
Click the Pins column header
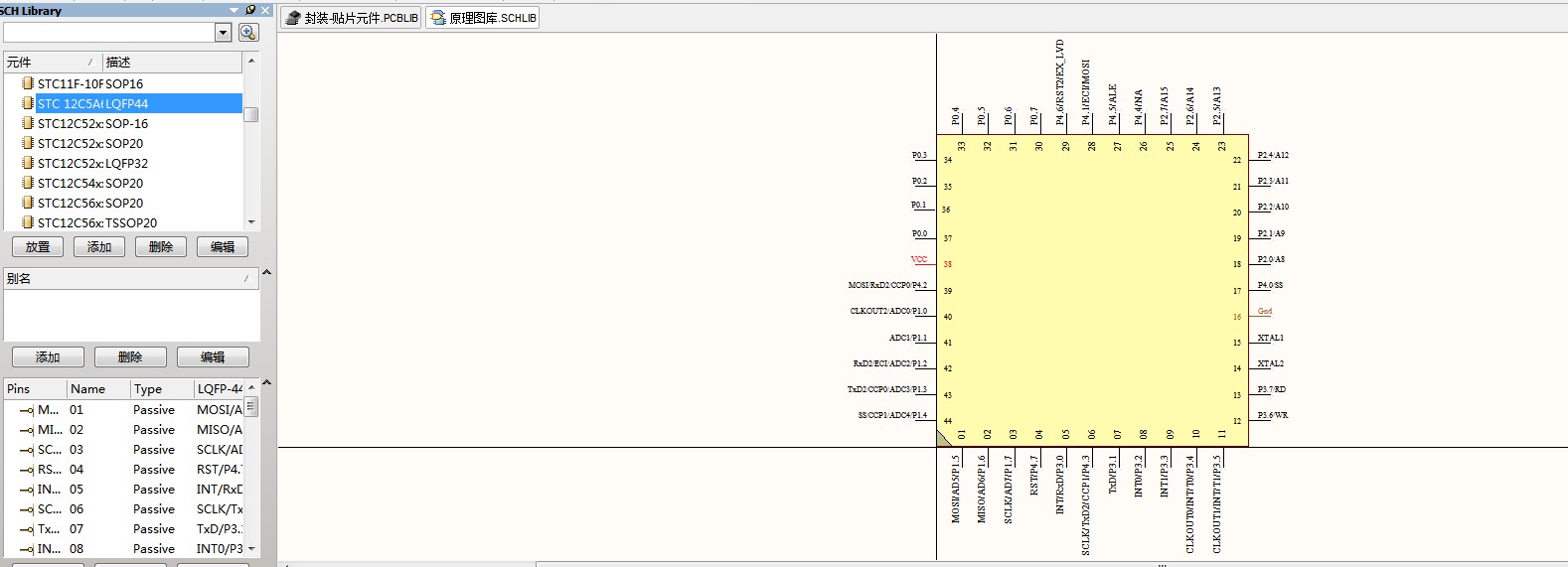point(35,389)
